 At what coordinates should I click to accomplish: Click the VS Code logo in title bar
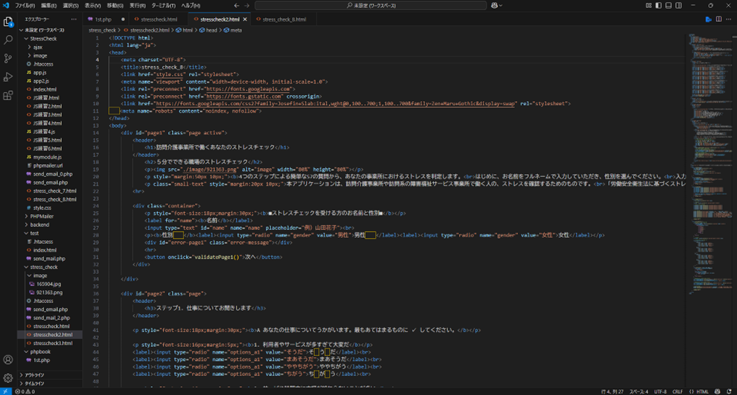point(6,6)
